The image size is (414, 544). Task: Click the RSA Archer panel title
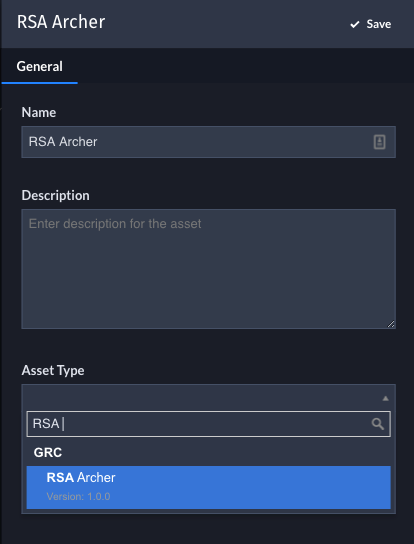61,22
